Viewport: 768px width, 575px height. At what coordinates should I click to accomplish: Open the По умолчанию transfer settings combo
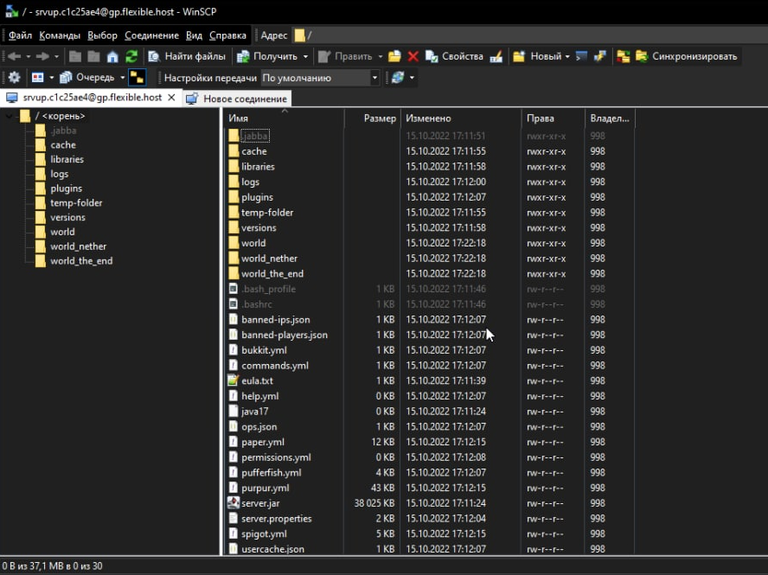point(320,78)
